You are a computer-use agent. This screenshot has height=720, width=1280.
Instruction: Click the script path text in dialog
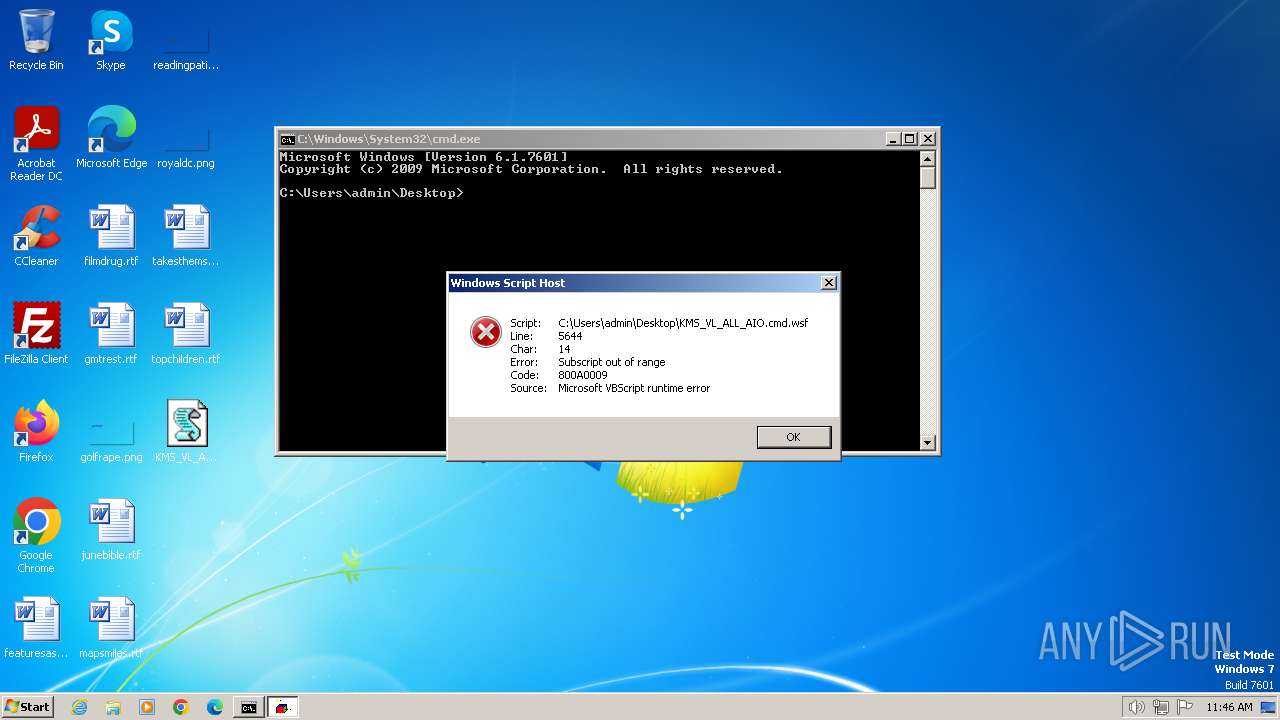point(683,323)
